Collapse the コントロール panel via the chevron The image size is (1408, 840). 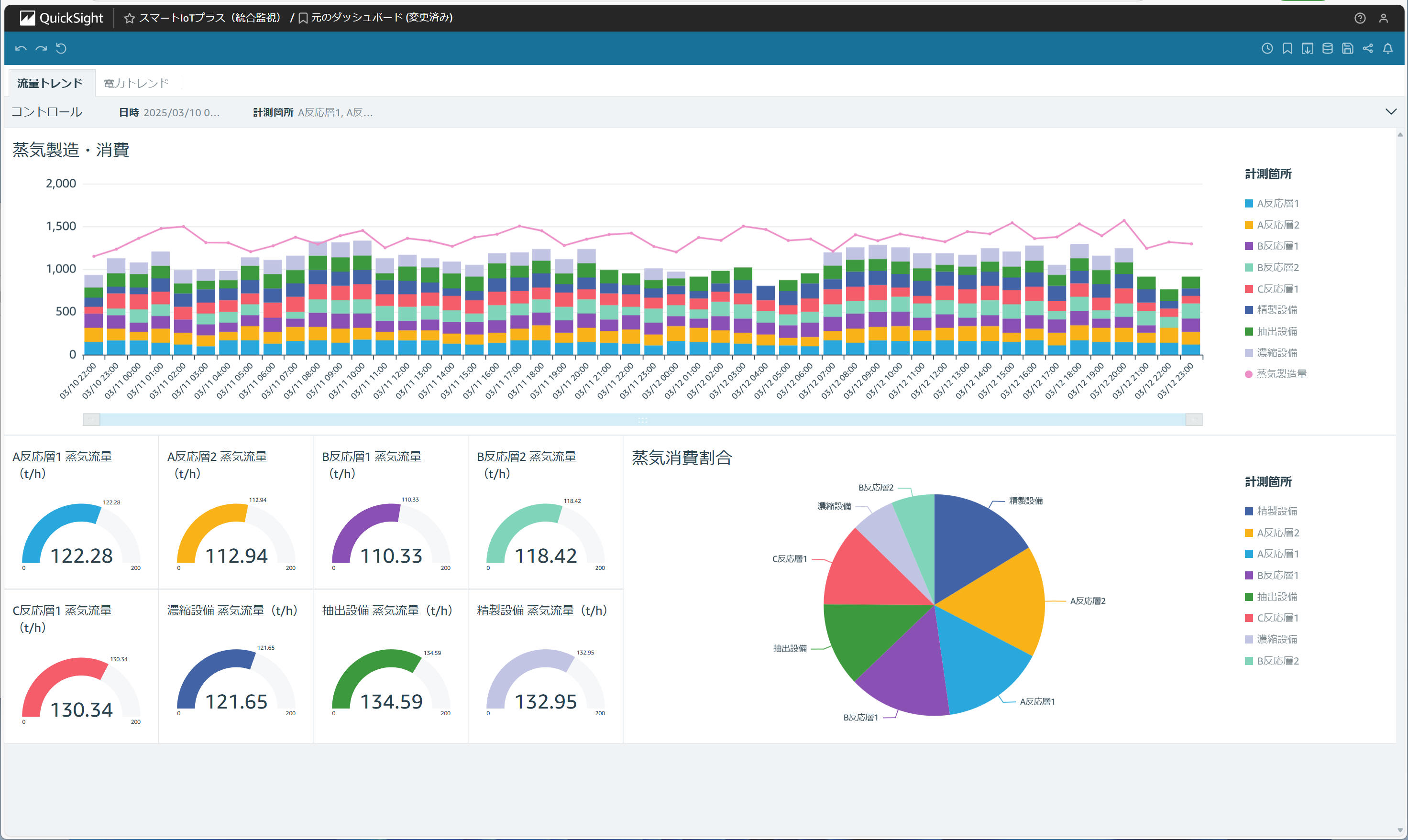(1392, 111)
